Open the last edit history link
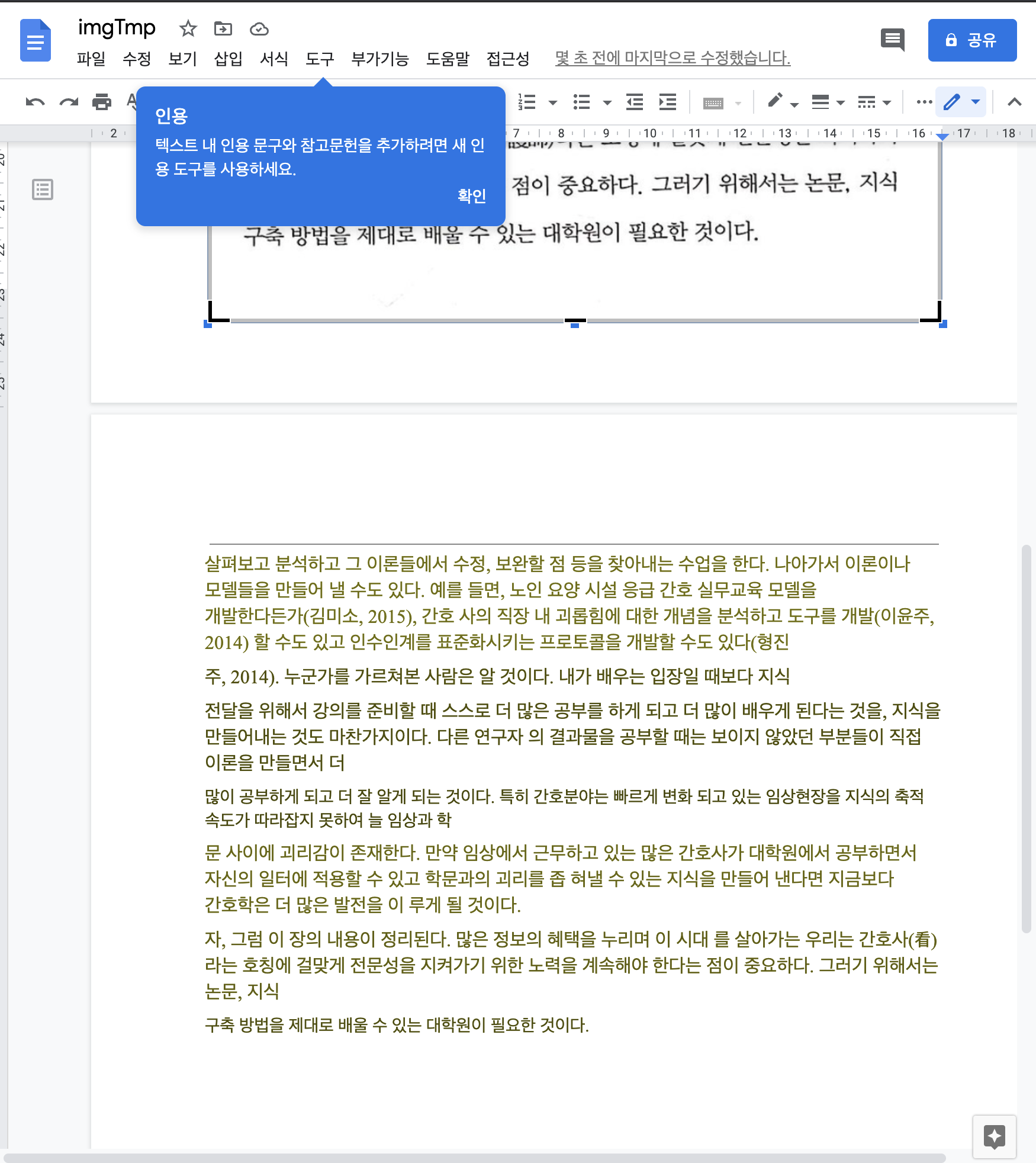The image size is (1036, 1163). [x=673, y=58]
